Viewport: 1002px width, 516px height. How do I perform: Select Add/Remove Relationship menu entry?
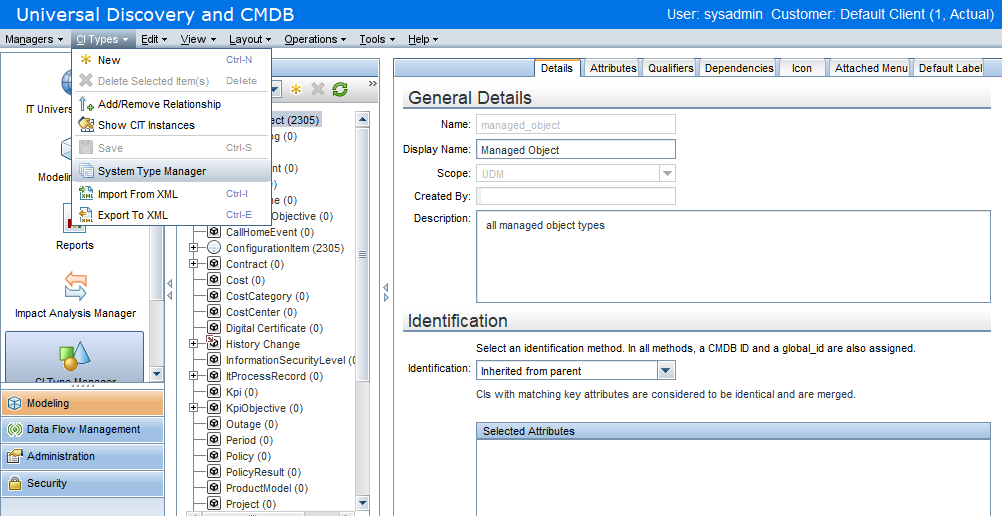[171, 104]
